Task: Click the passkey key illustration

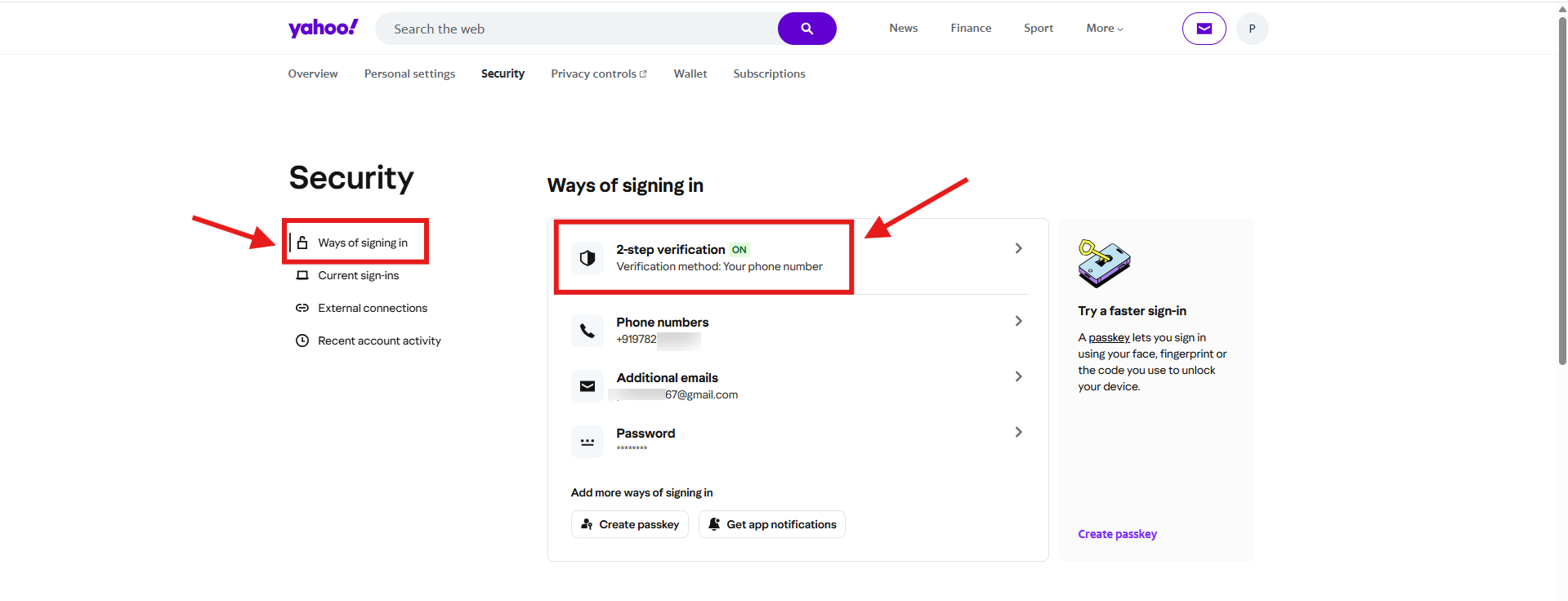Action: (1103, 263)
